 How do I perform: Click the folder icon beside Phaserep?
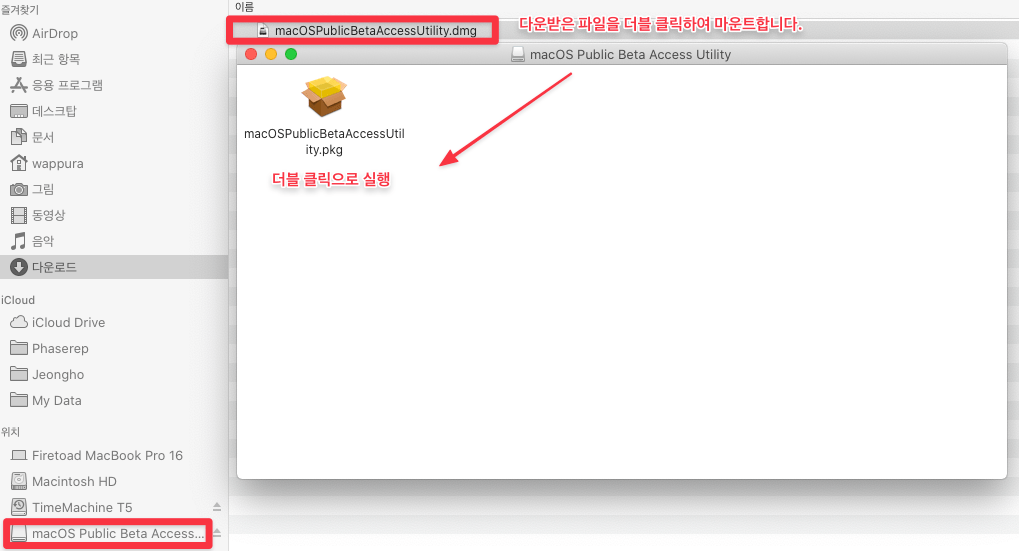click(x=19, y=348)
